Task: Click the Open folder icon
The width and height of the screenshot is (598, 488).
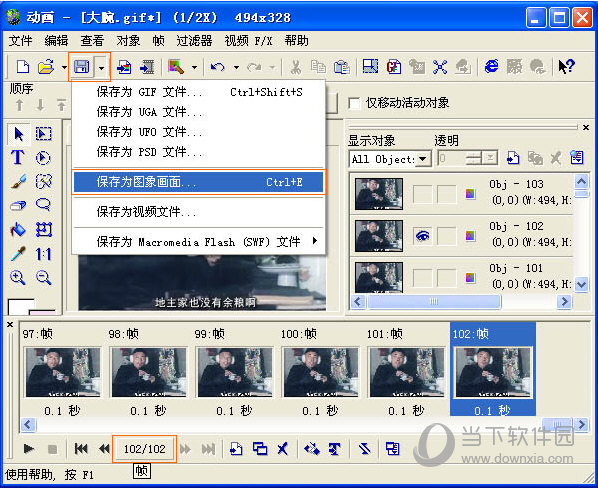Action: [46, 67]
